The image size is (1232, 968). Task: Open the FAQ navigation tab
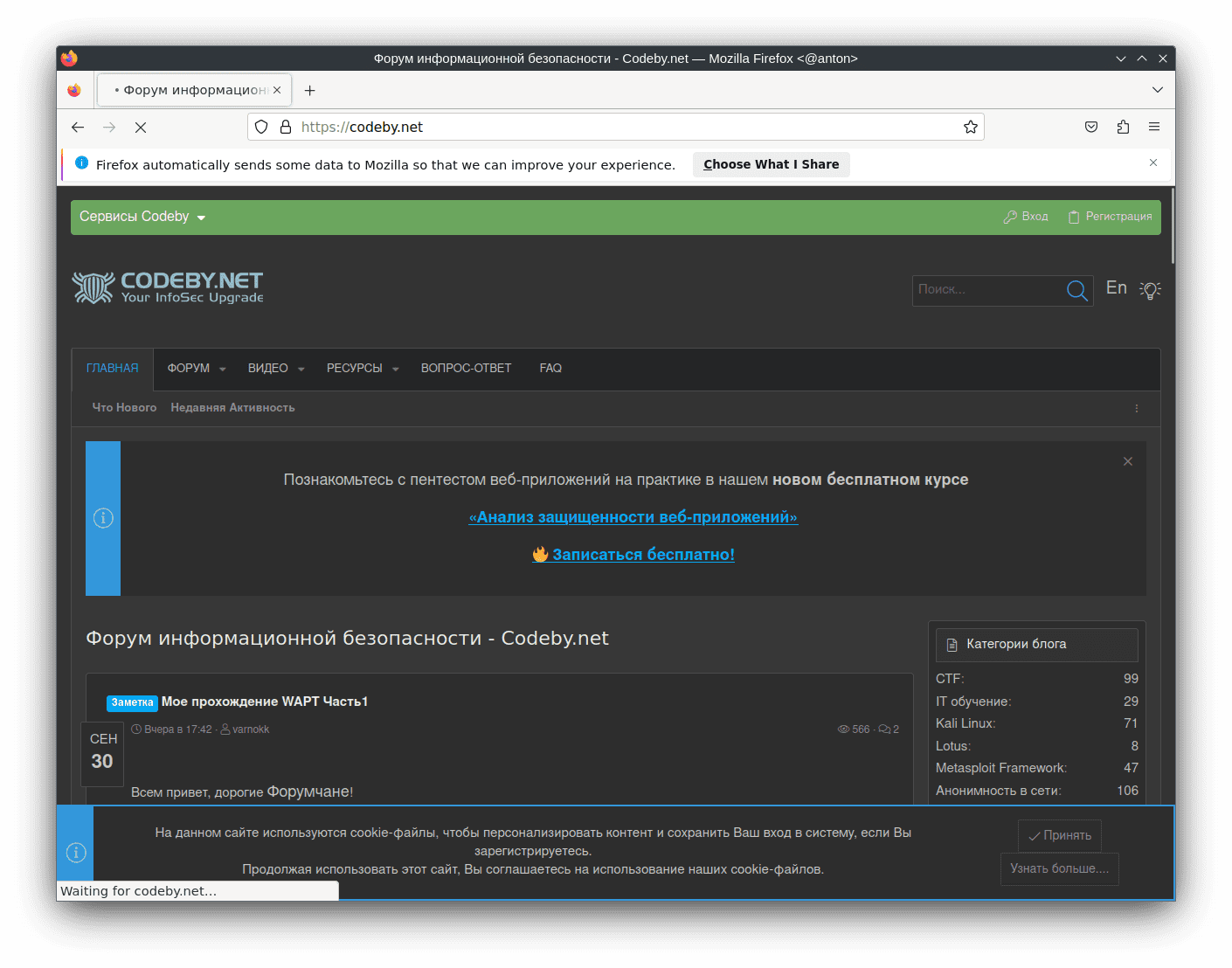tap(550, 369)
